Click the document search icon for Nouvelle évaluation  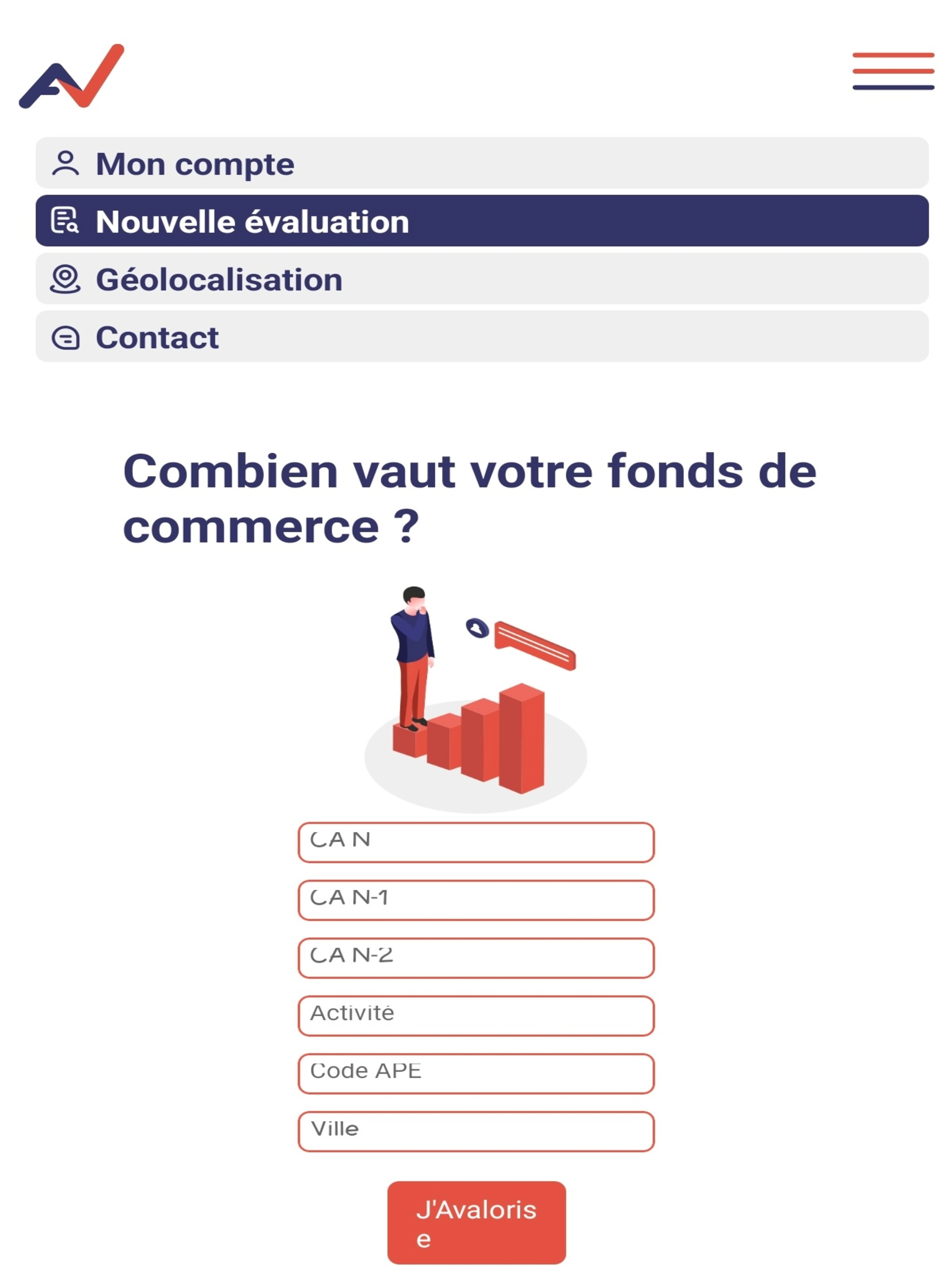click(x=66, y=220)
